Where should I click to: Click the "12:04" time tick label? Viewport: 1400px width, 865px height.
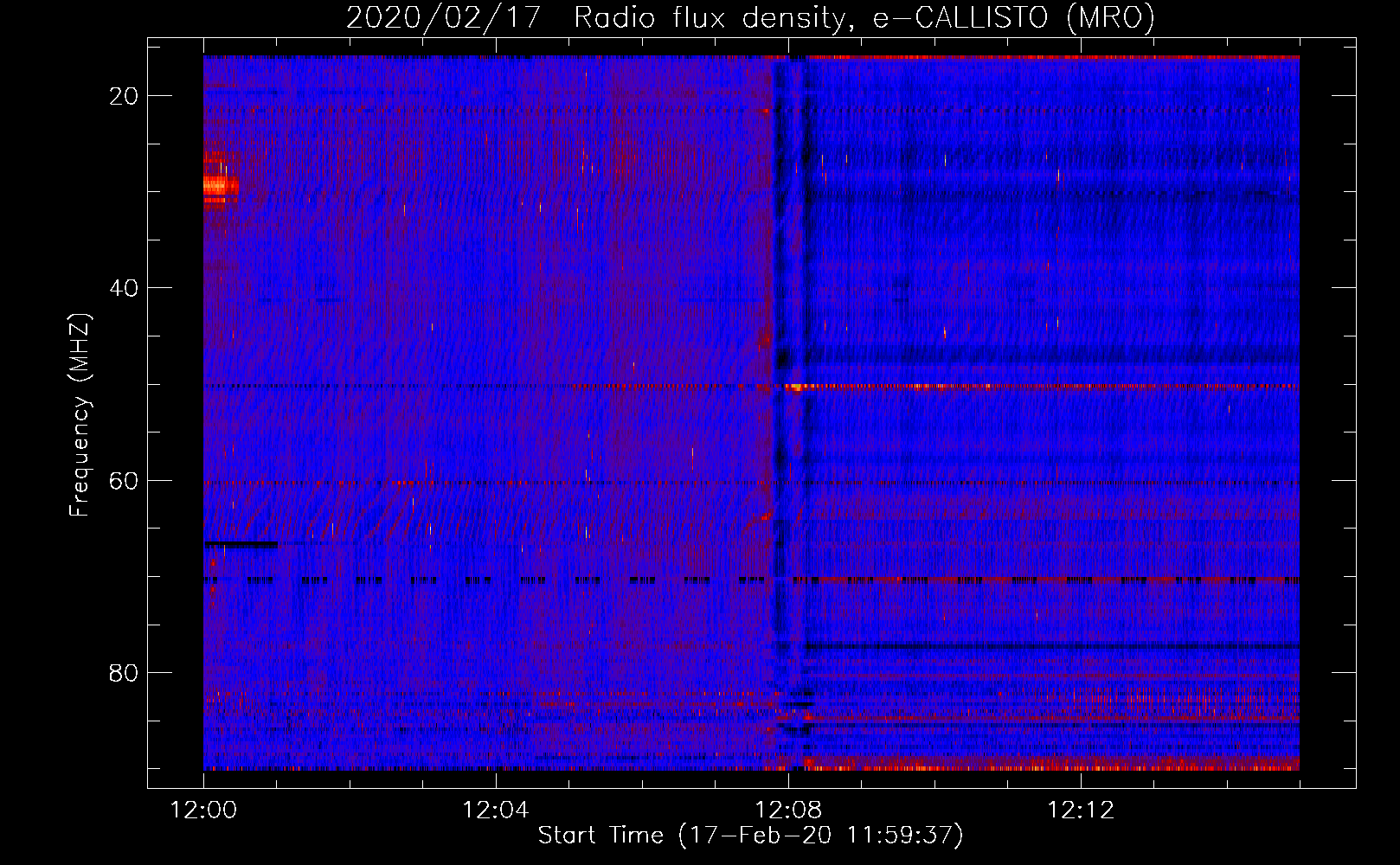point(496,811)
